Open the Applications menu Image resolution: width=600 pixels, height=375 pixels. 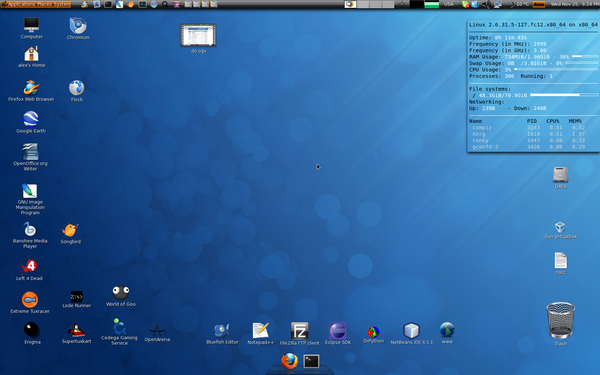[21, 4]
